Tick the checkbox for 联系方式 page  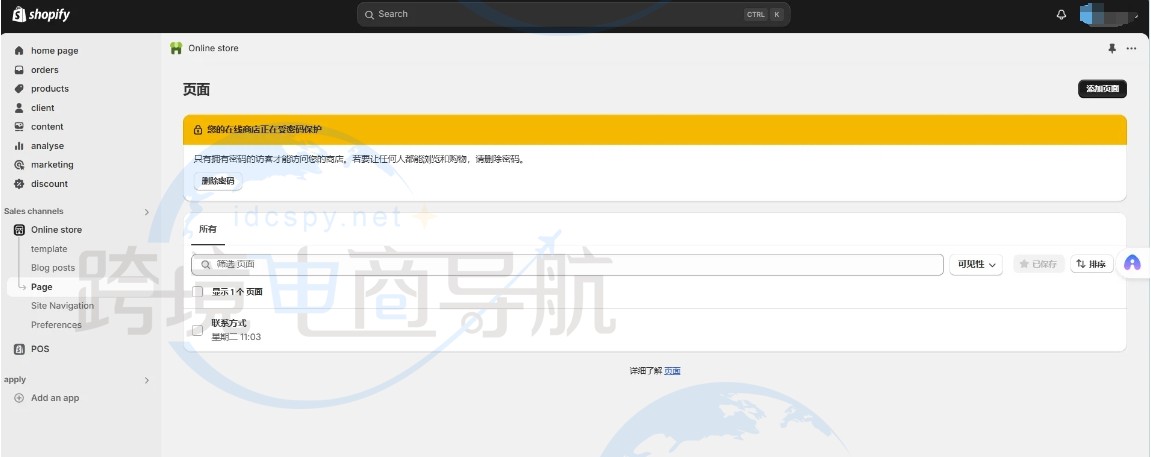point(197,330)
